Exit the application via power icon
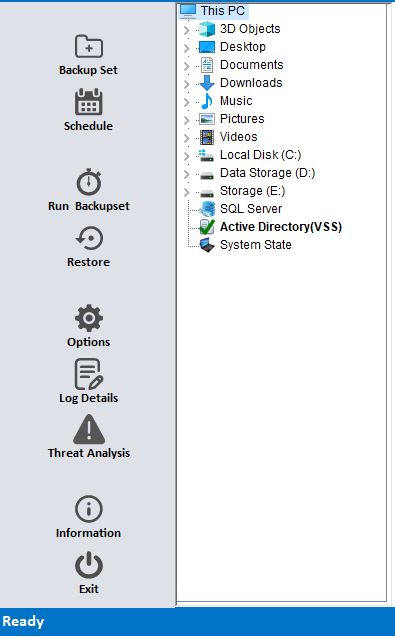 89,565
